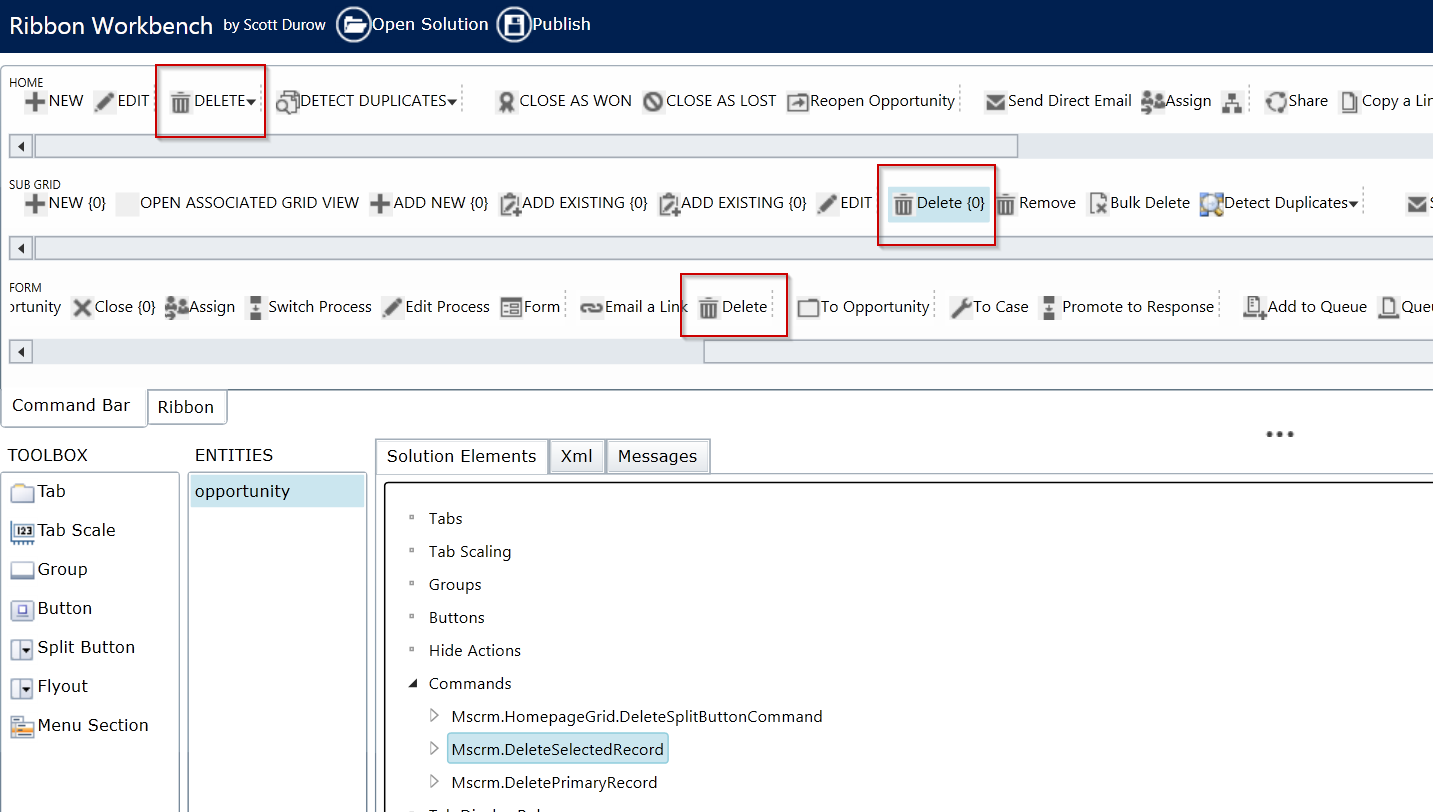Pick the Tab item in Toolbox
The height and width of the screenshot is (812, 1433).
(x=38, y=491)
